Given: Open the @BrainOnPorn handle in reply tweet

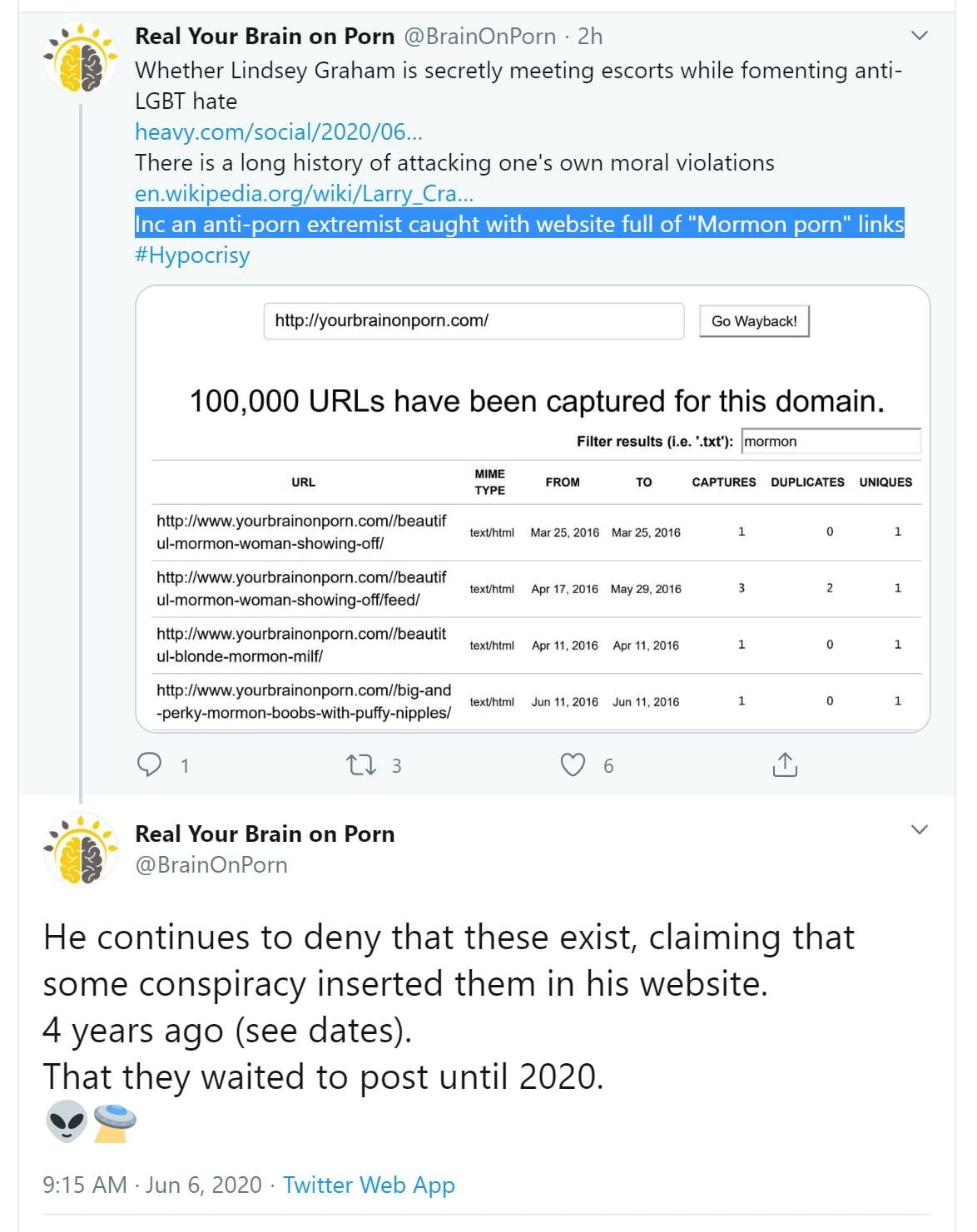Looking at the screenshot, I should click(x=211, y=865).
